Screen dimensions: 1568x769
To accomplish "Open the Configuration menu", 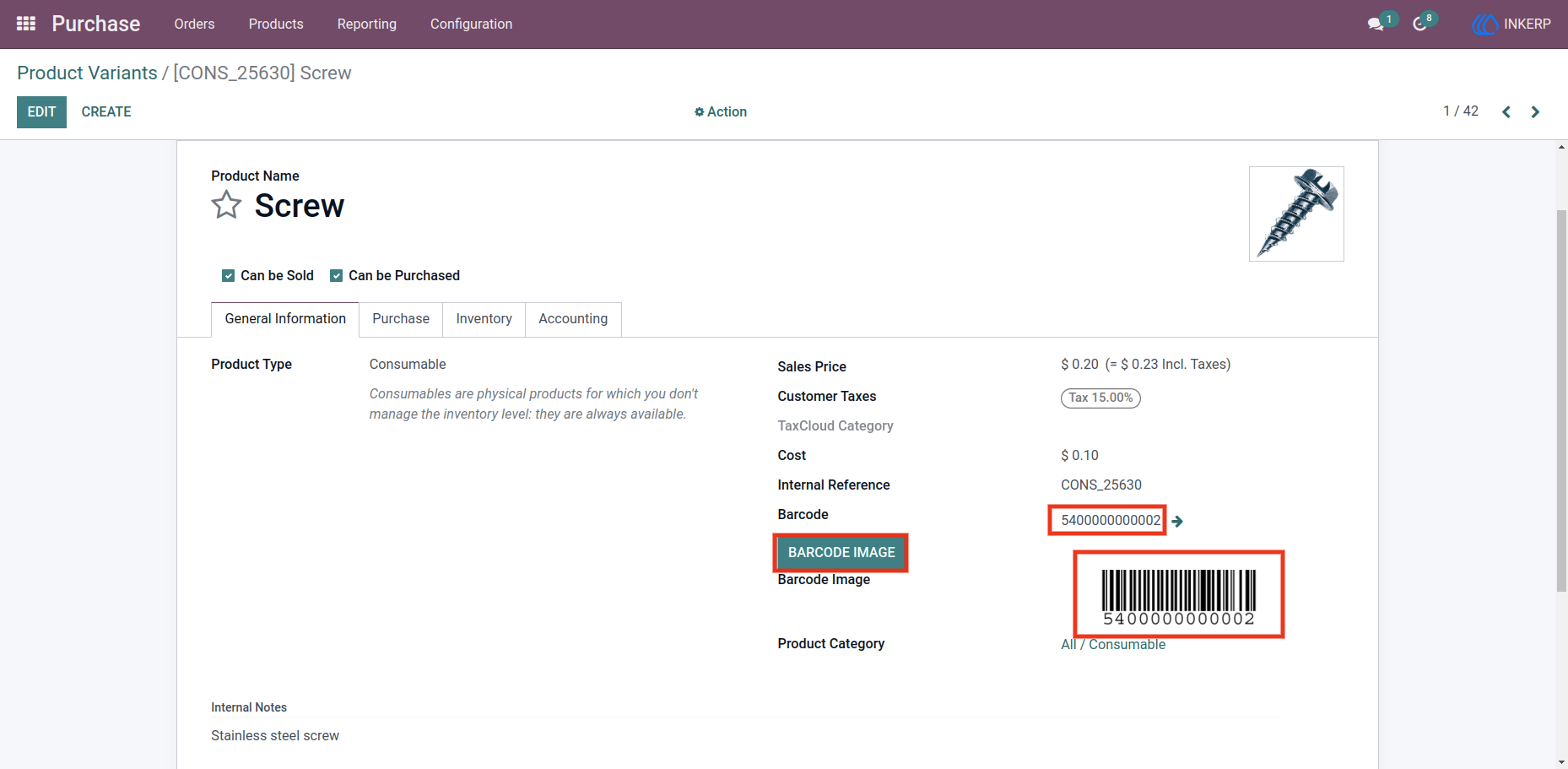I will coord(471,24).
